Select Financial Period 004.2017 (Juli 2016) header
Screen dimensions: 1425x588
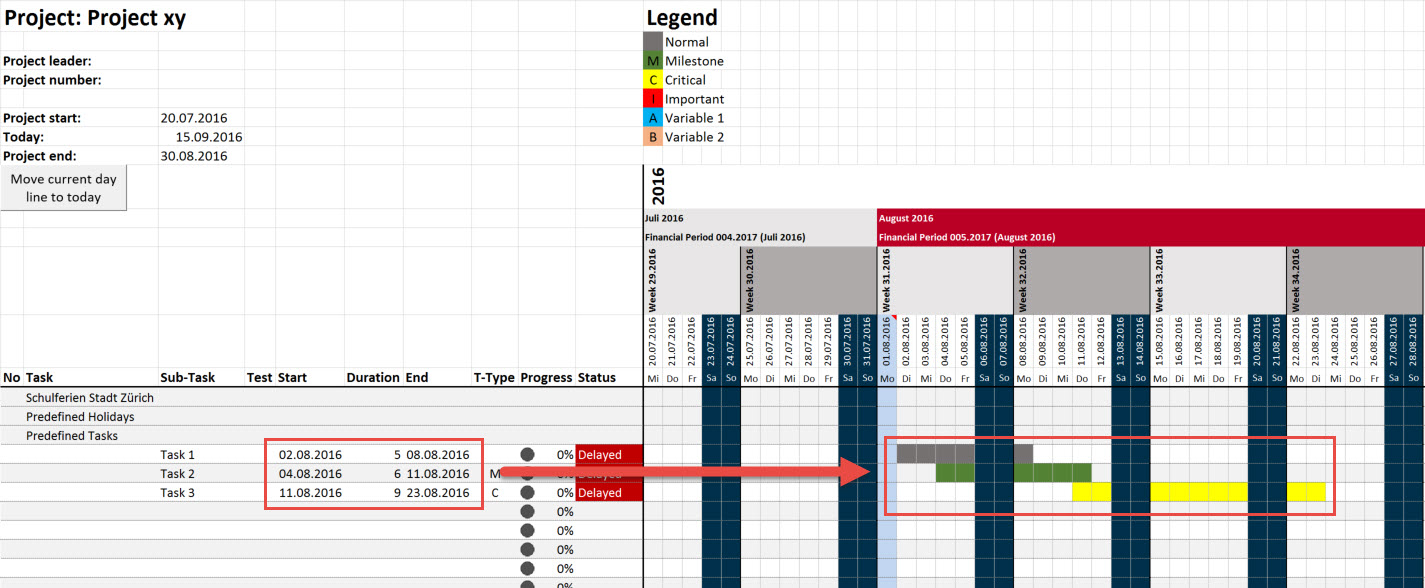(760, 237)
